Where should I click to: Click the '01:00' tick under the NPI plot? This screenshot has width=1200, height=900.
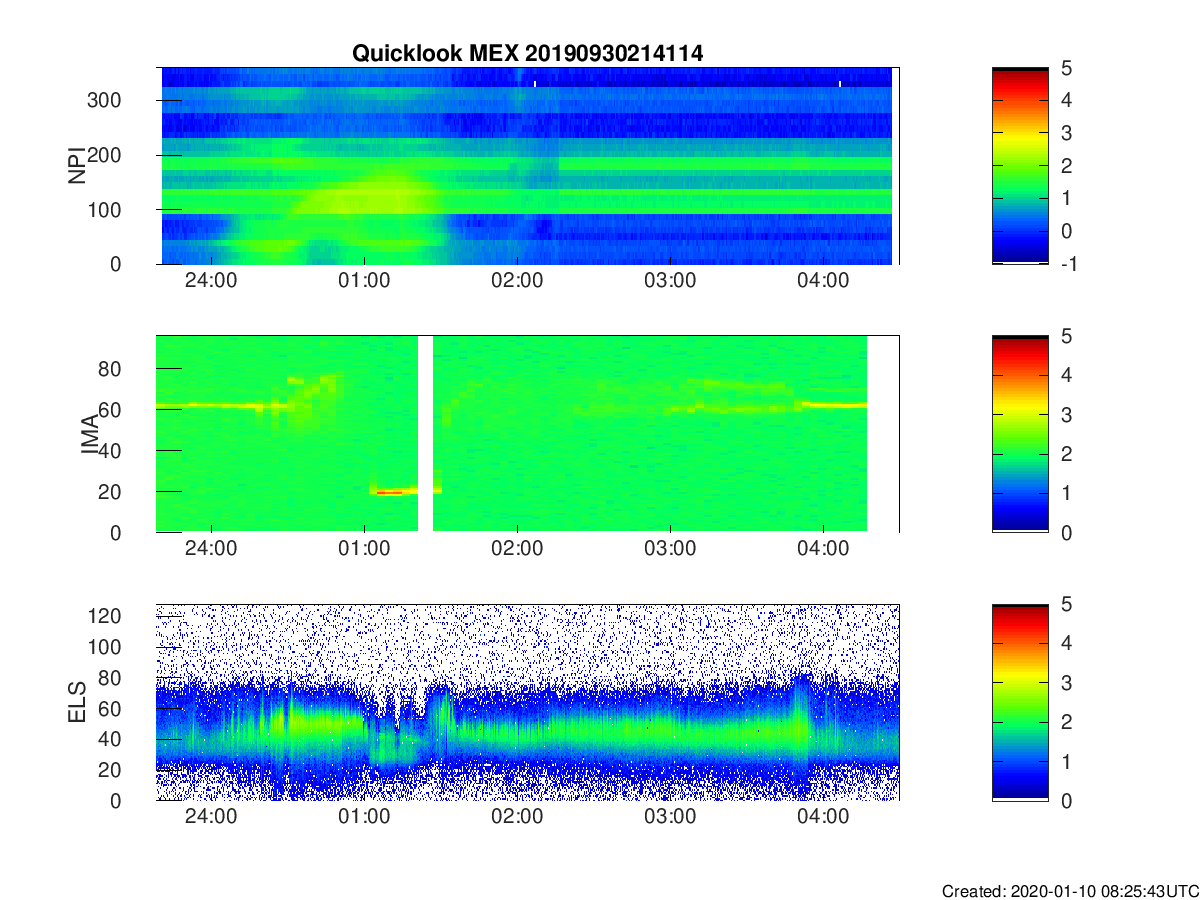364,281
